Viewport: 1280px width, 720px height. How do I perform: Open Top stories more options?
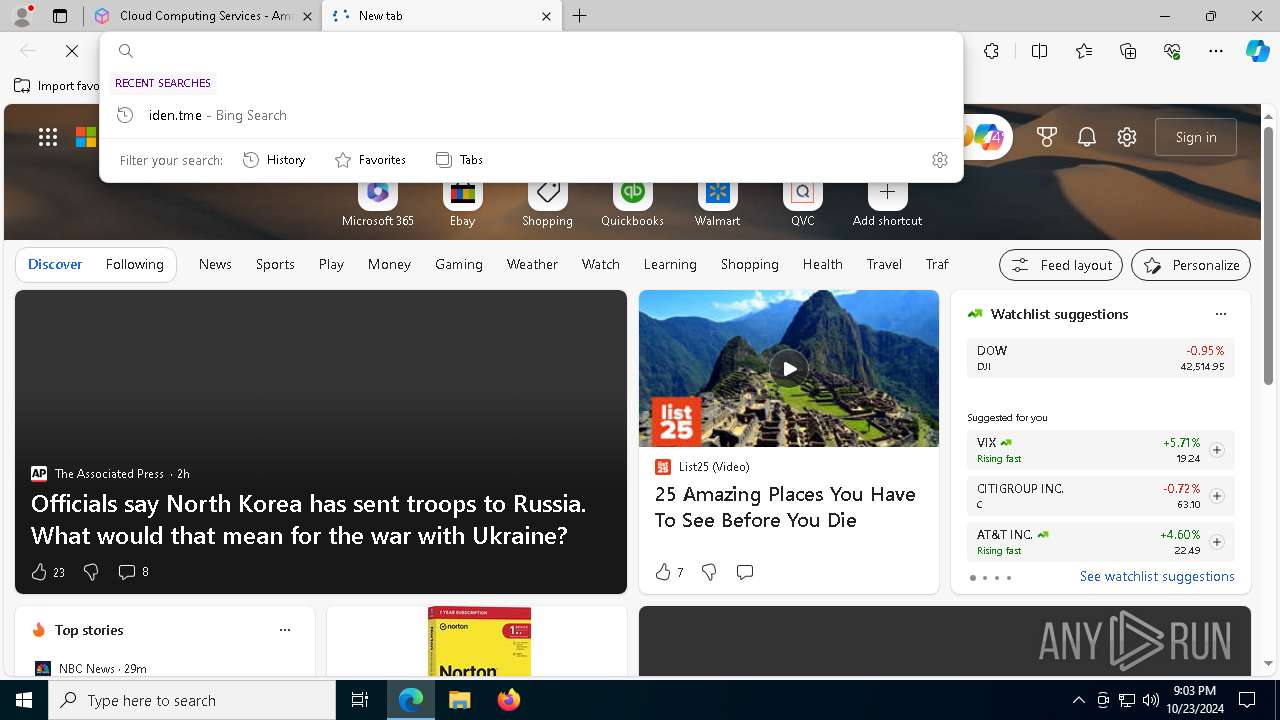285,630
